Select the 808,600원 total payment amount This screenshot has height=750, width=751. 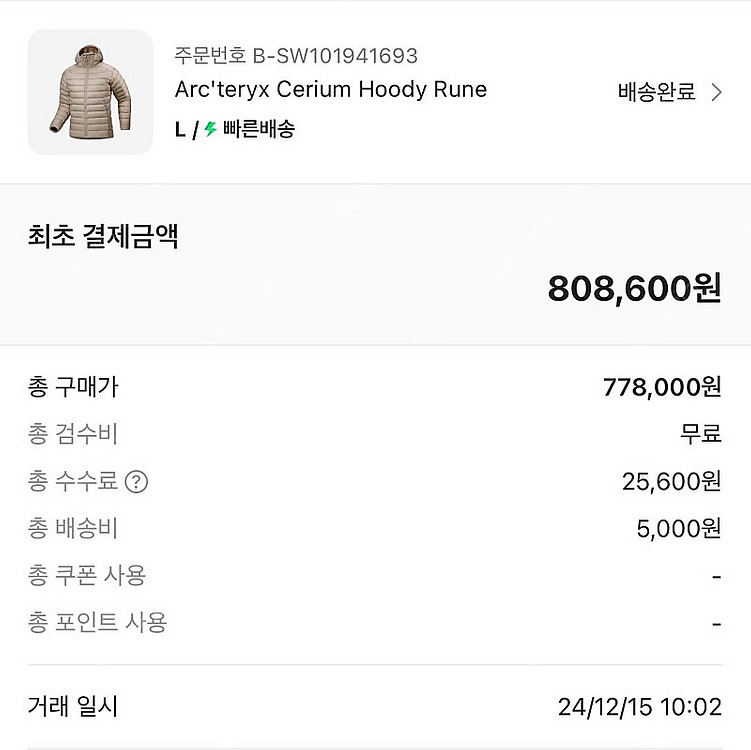(x=634, y=289)
